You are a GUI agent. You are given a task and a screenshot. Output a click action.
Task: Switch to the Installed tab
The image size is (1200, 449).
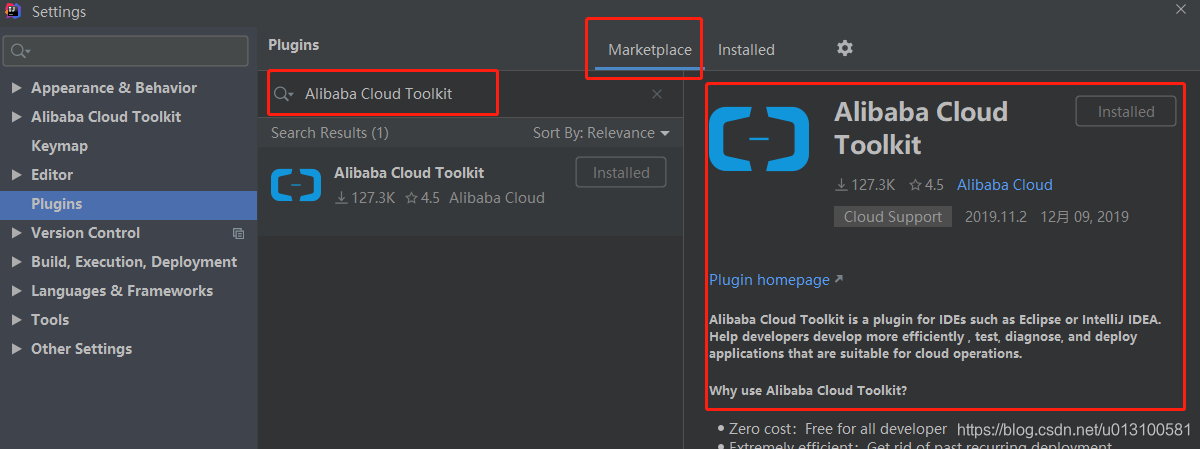pos(746,50)
